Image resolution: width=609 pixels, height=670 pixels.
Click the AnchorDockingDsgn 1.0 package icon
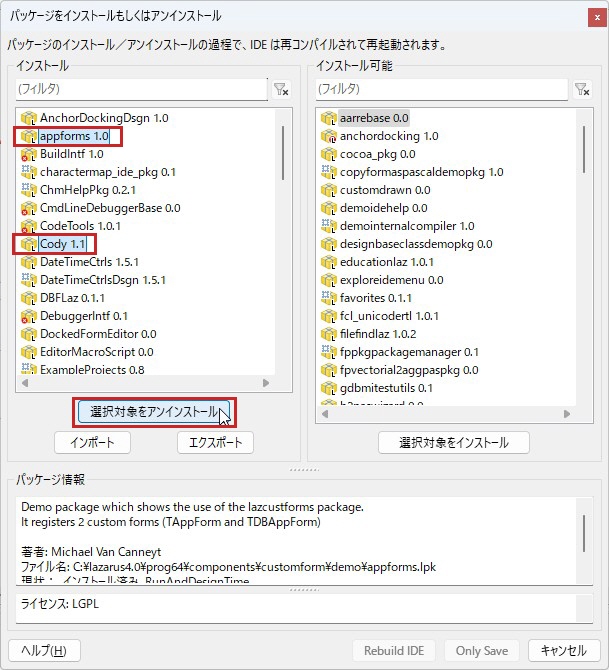pyautogui.click(x=28, y=118)
